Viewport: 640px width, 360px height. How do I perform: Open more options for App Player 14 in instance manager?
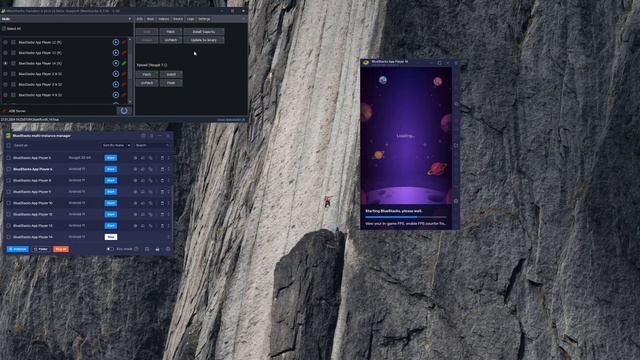(x=169, y=237)
